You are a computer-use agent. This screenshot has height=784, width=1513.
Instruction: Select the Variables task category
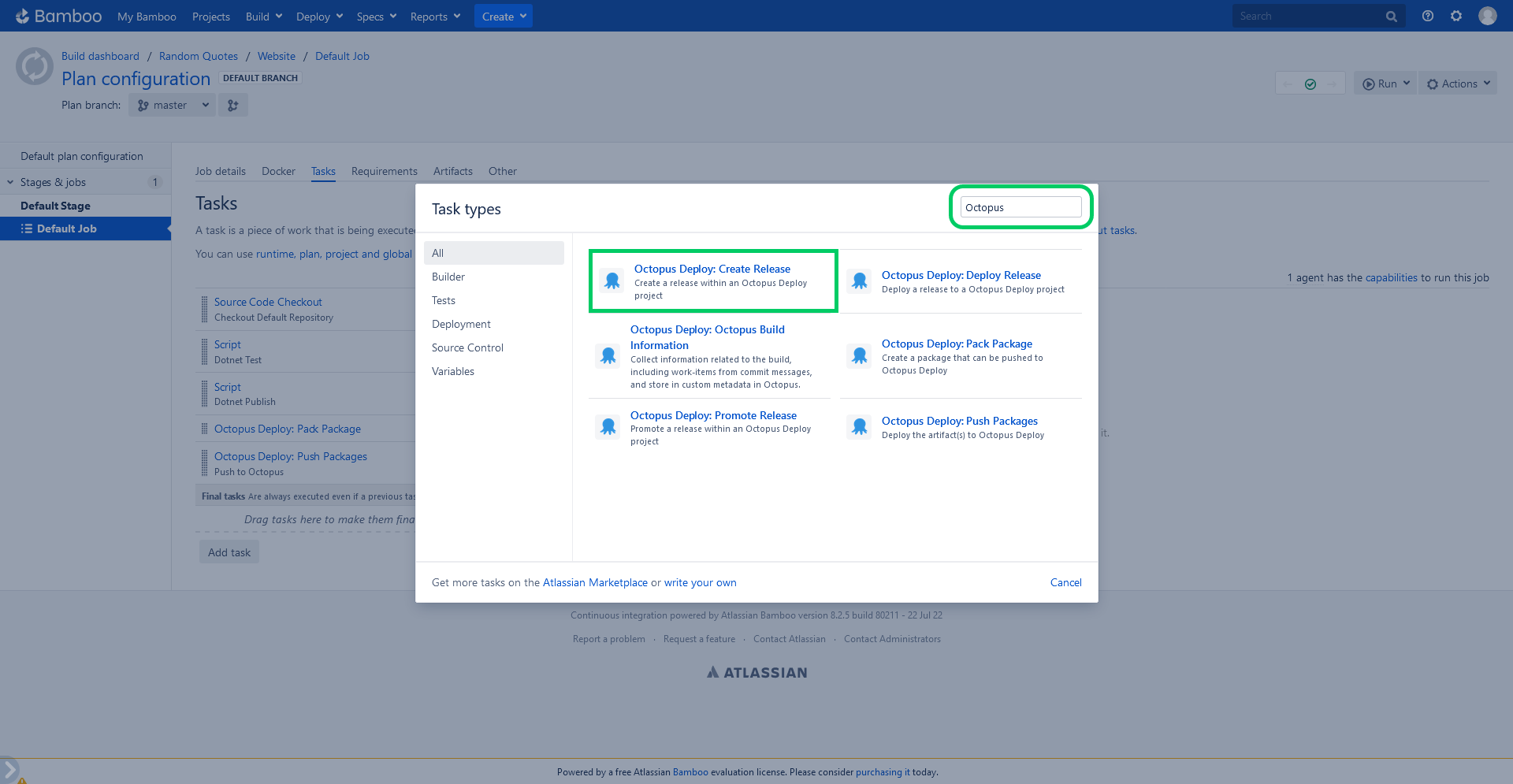(x=494, y=371)
